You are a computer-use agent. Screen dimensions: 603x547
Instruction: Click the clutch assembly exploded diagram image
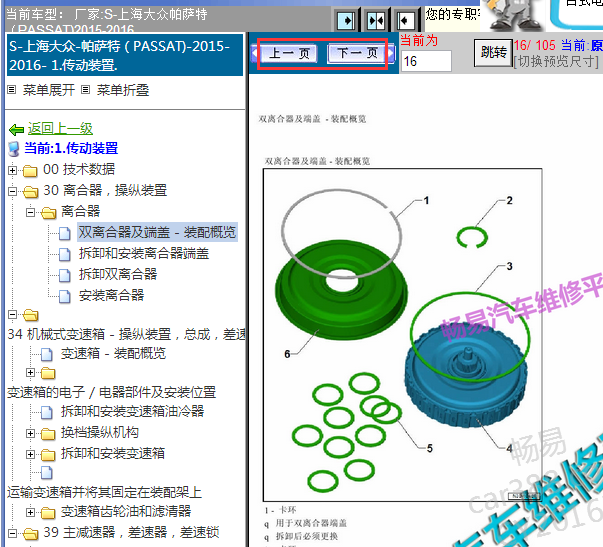click(x=402, y=335)
